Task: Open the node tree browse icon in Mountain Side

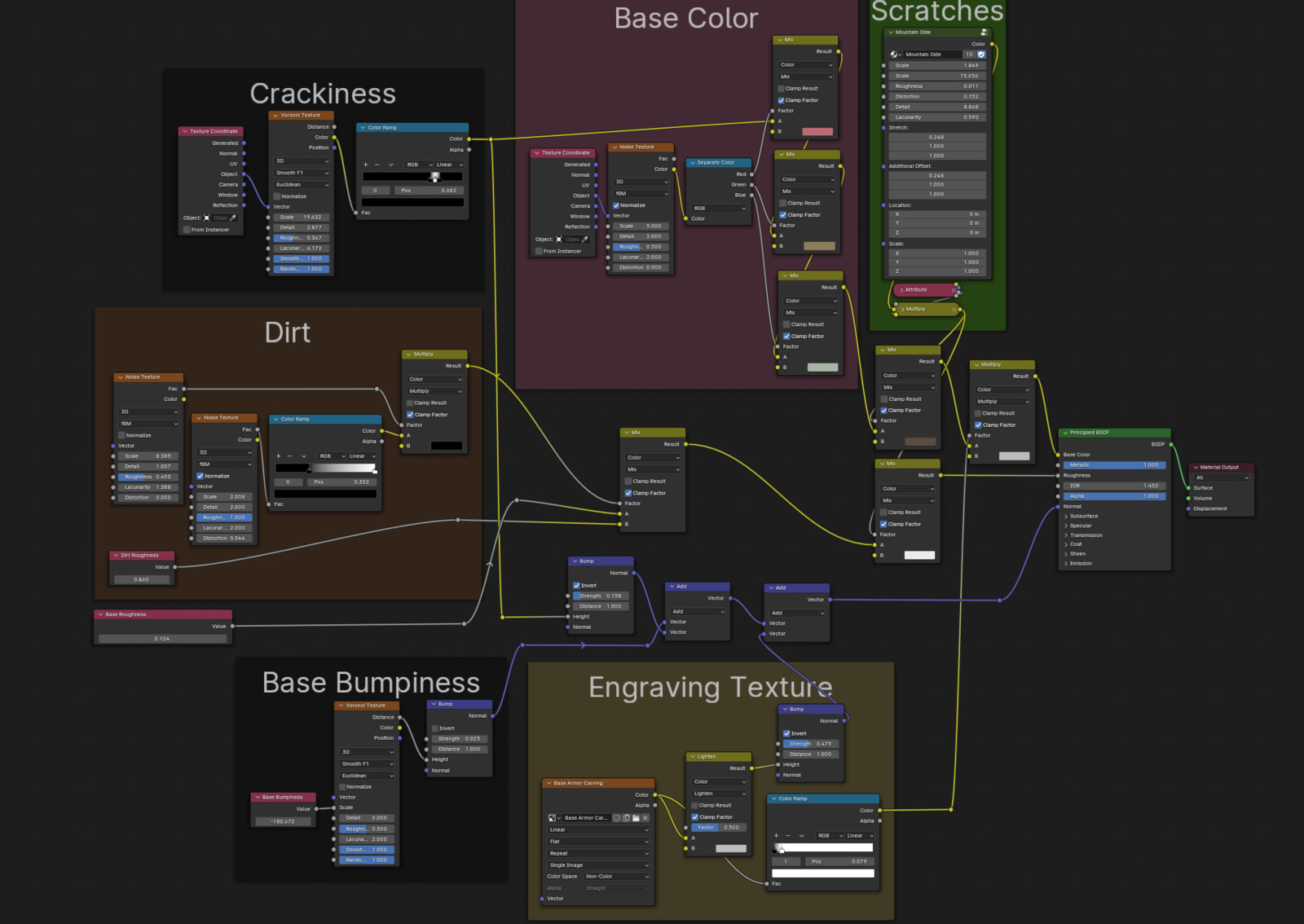Action: point(895,55)
